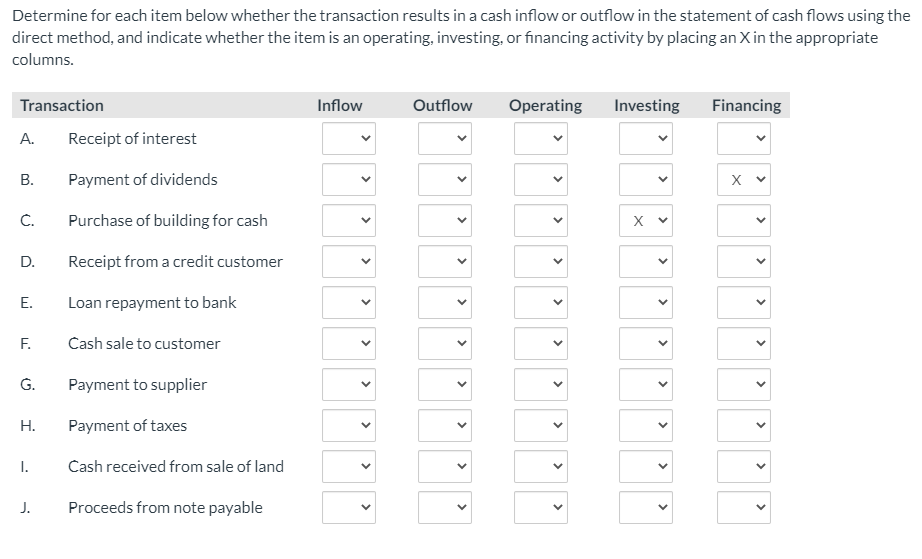Open Financing dropdown for Loan repayment to bank
Image resolution: width=922 pixels, height=559 pixels.
pos(744,303)
